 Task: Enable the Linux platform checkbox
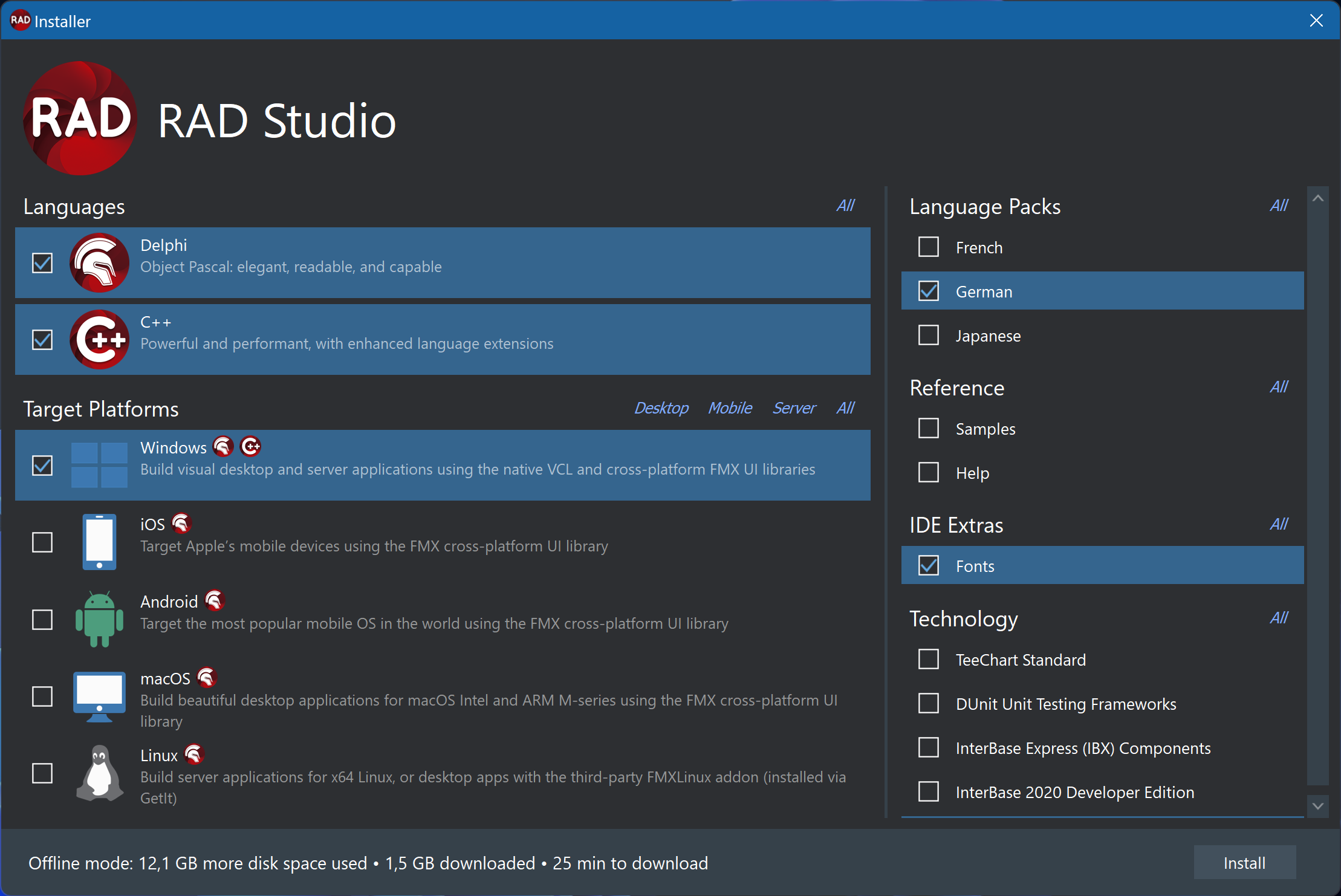42,773
